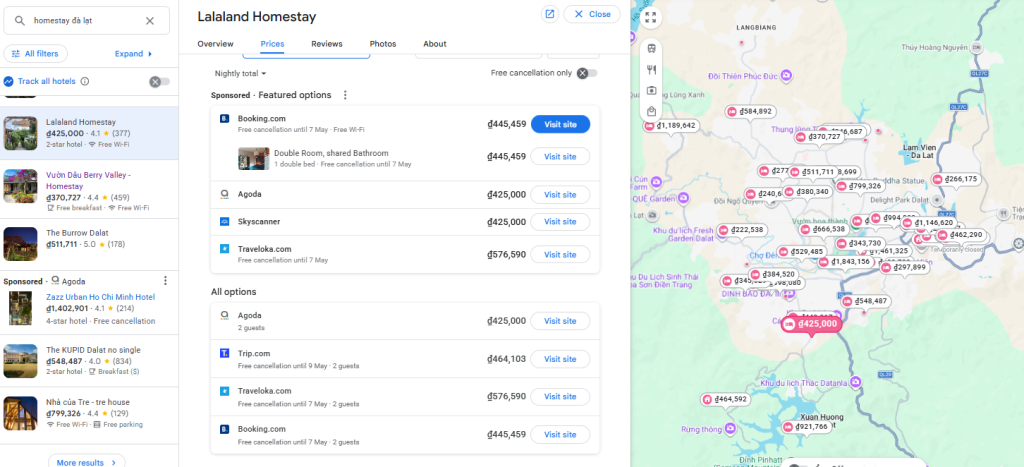Select Traveloka.com featured ₫576,590 price
Image resolution: width=1024 pixels, height=467 pixels.
pyautogui.click(x=506, y=255)
